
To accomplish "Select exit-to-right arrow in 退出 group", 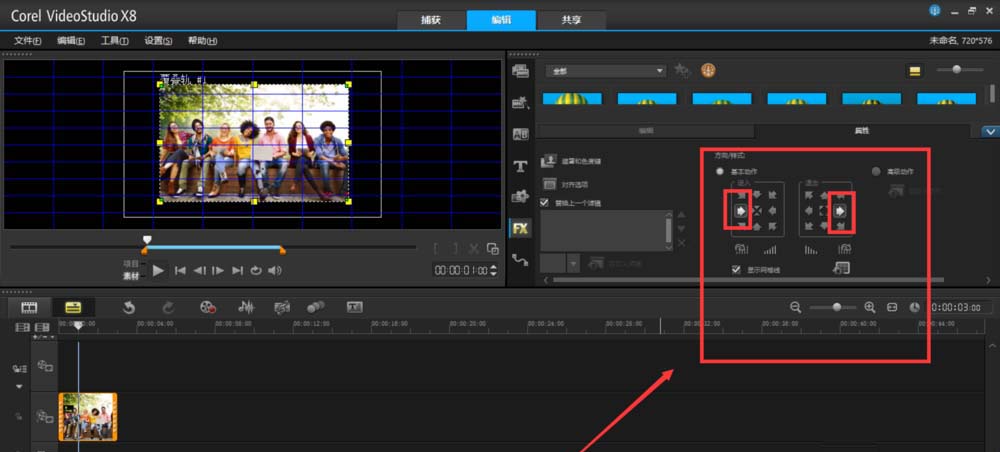I will click(x=840, y=211).
